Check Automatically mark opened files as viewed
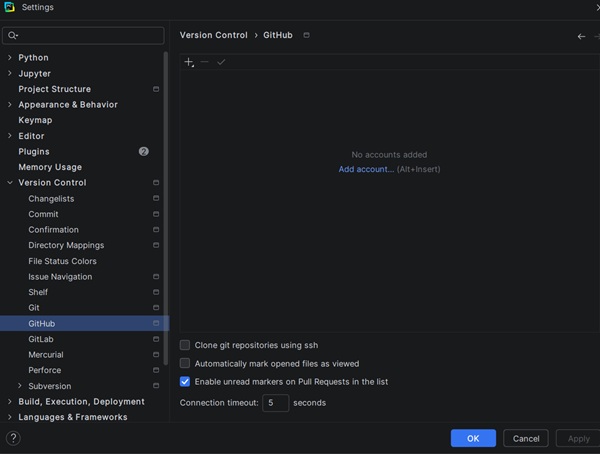The image size is (600, 454). point(185,364)
